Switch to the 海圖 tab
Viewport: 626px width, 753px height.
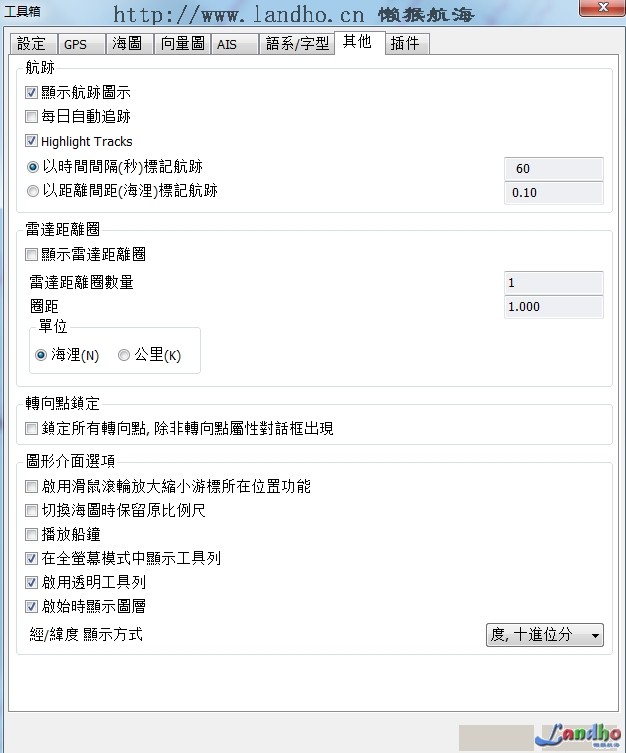[x=128, y=44]
